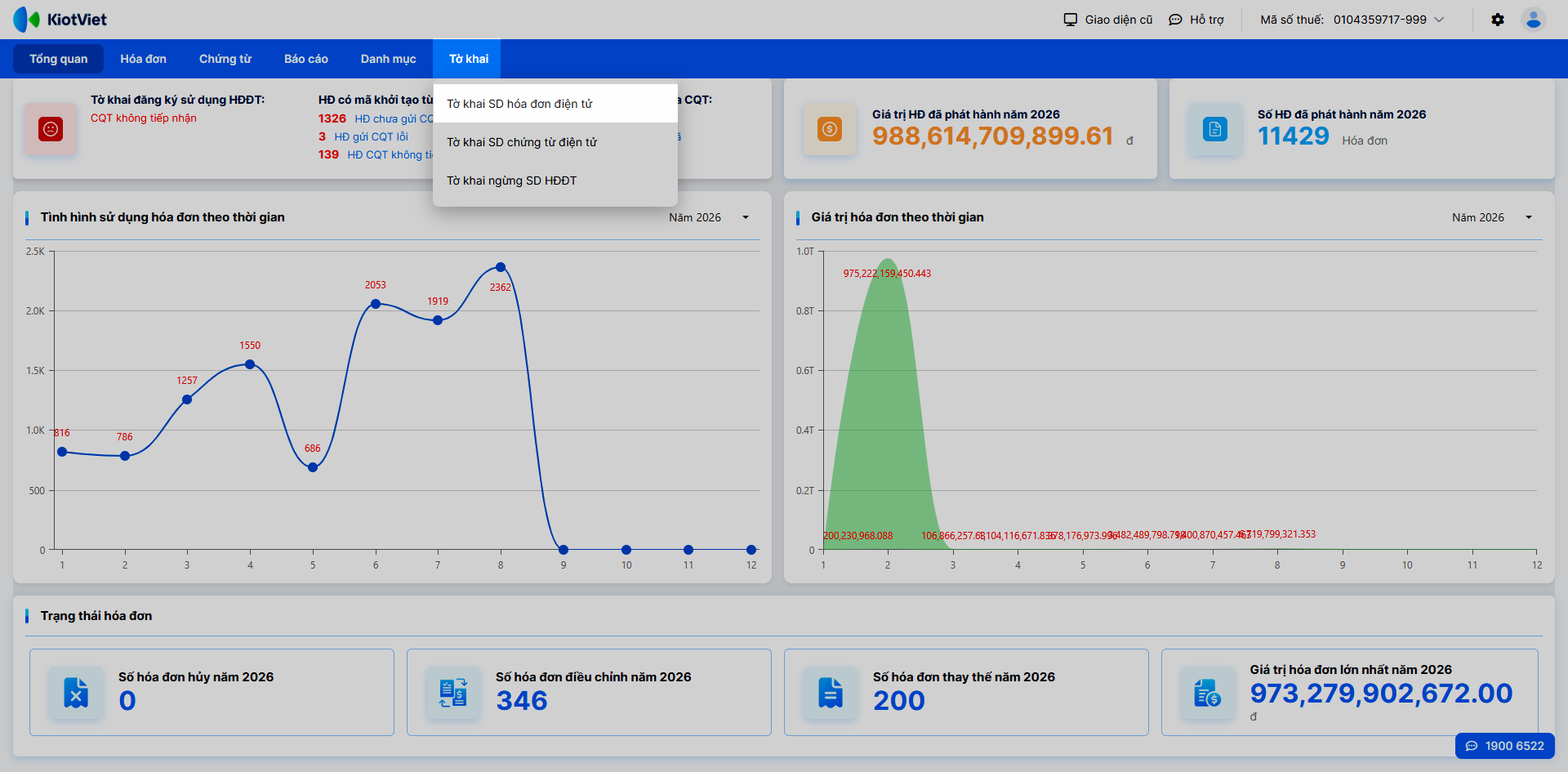
Task: Open the Báo cáo tab
Action: [306, 59]
